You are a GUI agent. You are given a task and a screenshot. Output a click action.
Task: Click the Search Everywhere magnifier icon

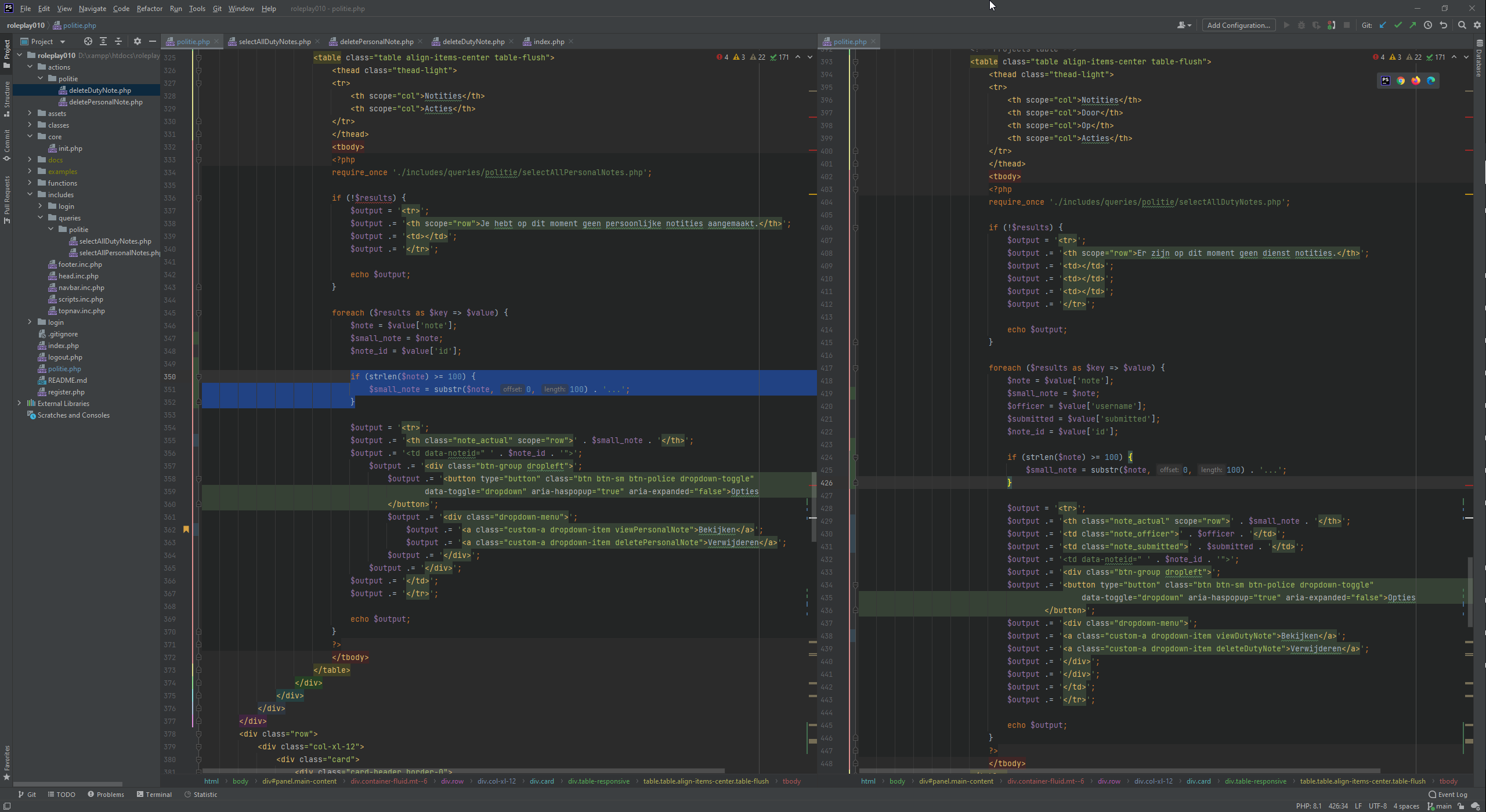click(x=1462, y=25)
